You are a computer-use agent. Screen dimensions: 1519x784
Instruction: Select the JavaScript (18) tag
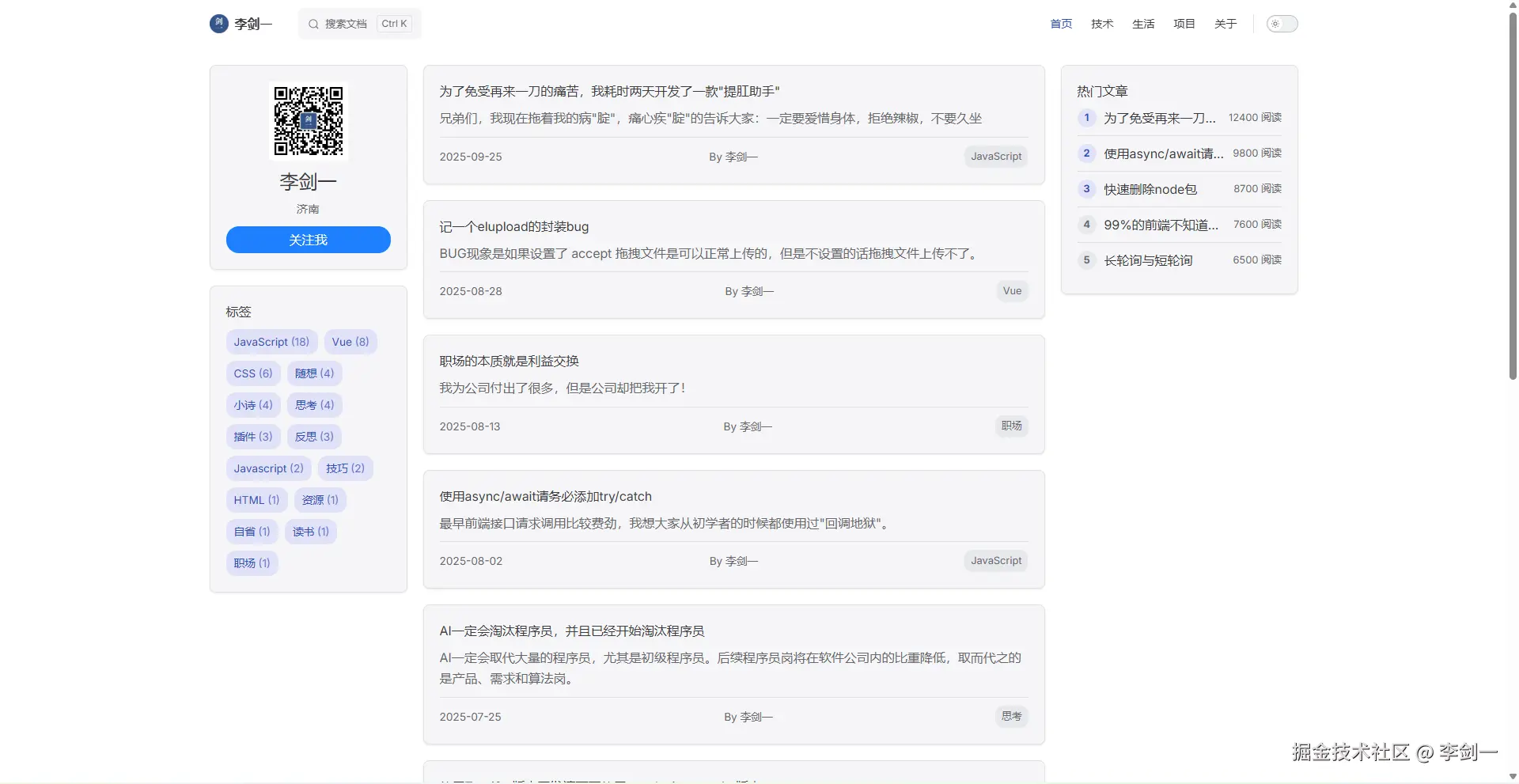point(271,342)
